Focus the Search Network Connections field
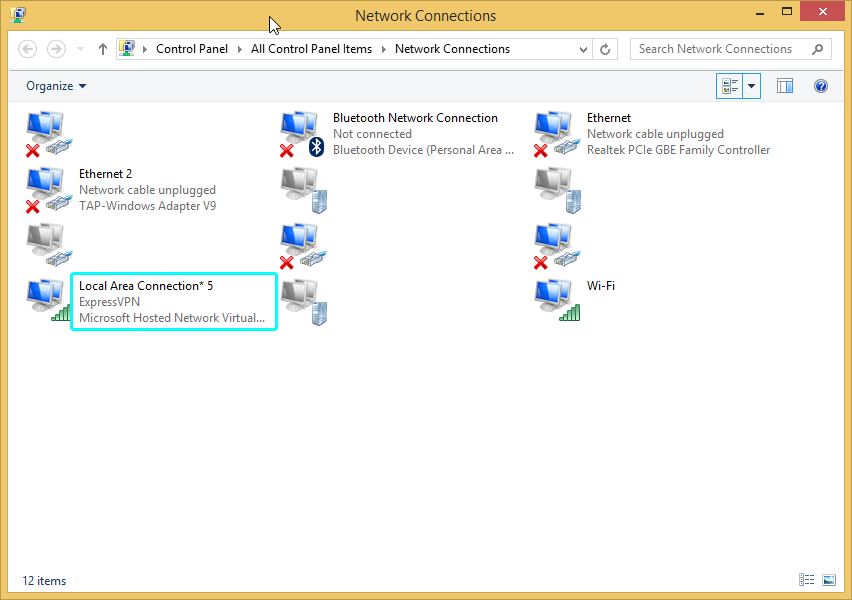The height and width of the screenshot is (600, 852). [730, 49]
